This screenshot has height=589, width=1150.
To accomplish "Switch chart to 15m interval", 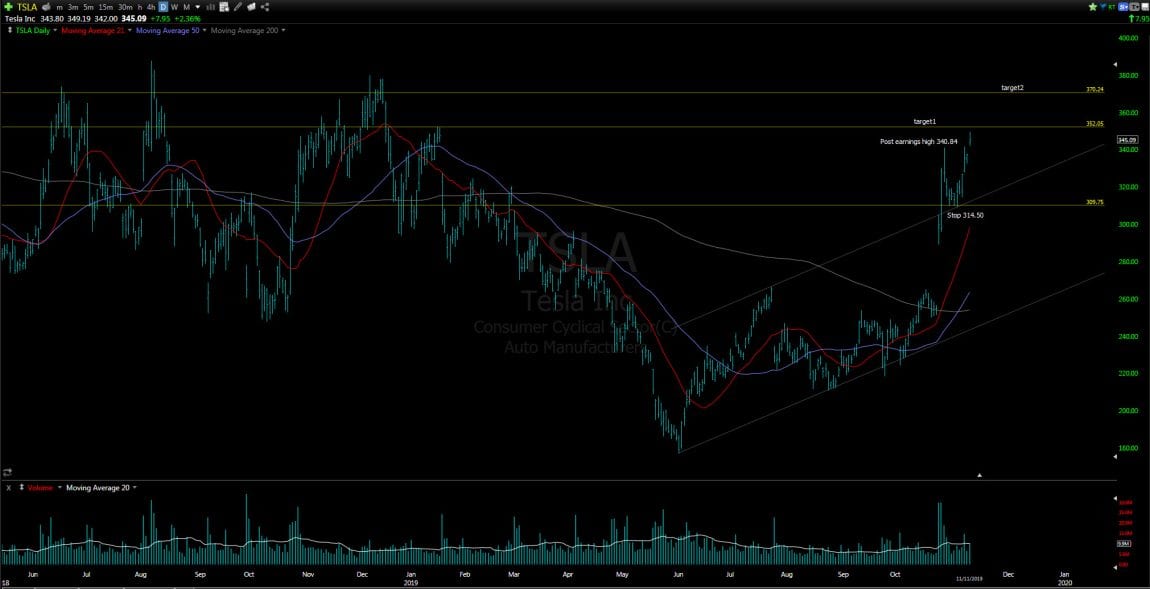I will click(x=106, y=7).
